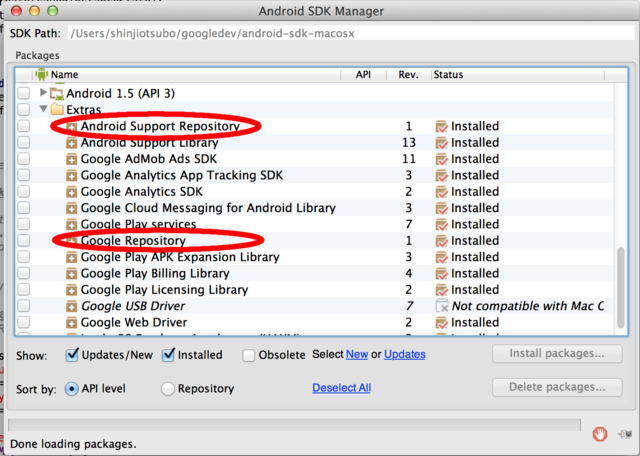The image size is (640, 456).
Task: Check the Extras group checkbox
Action: pos(24,109)
